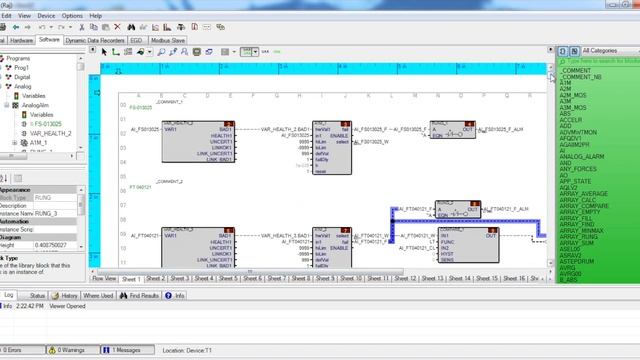Image resolution: width=640 pixels, height=360 pixels.
Task: Open the Device menu
Action: coord(46,16)
